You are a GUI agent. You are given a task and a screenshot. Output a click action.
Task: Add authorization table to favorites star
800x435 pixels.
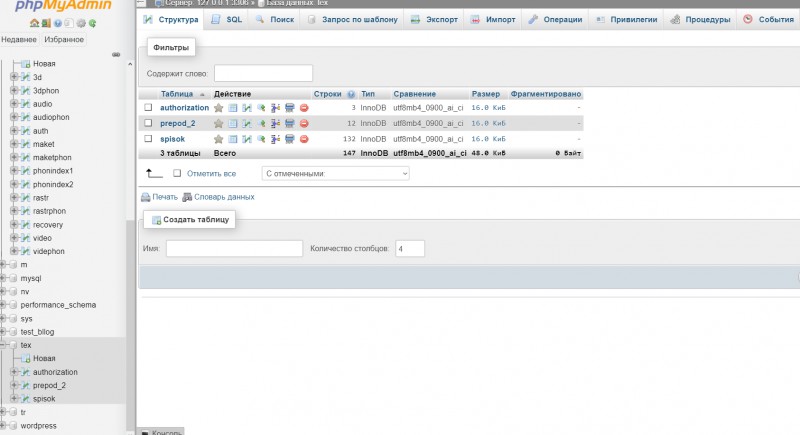coord(218,108)
